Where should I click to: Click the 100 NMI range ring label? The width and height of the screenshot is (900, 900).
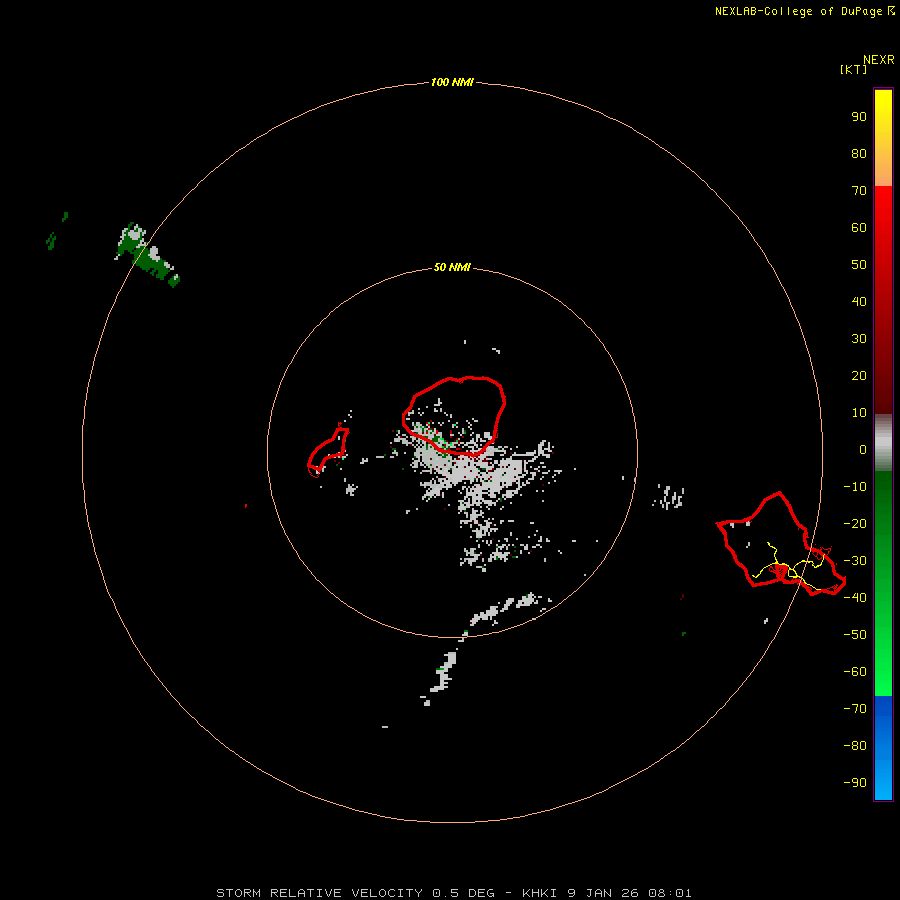pos(452,82)
